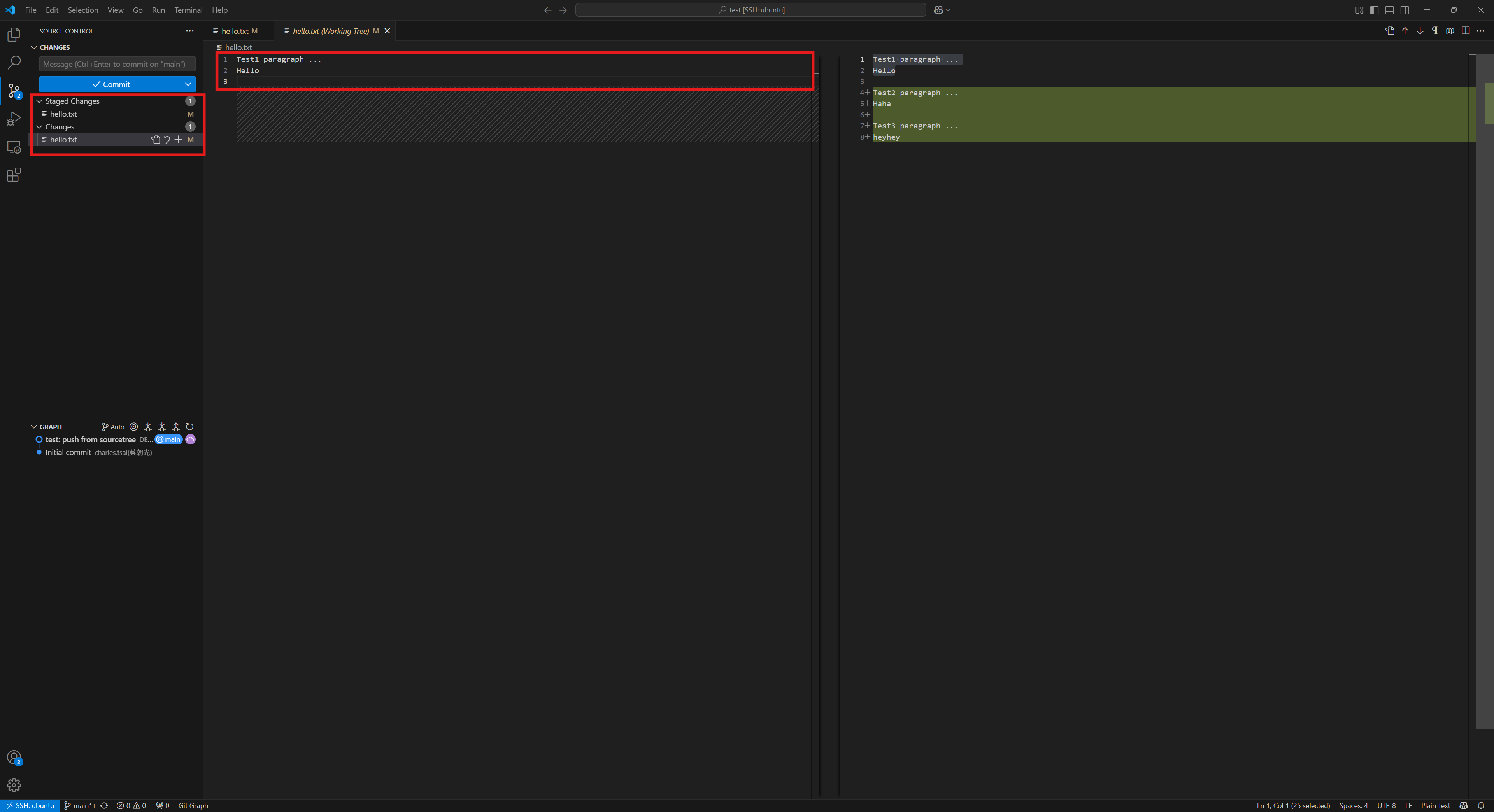The height and width of the screenshot is (812, 1494).
Task: Open the Search view
Action: [13, 63]
